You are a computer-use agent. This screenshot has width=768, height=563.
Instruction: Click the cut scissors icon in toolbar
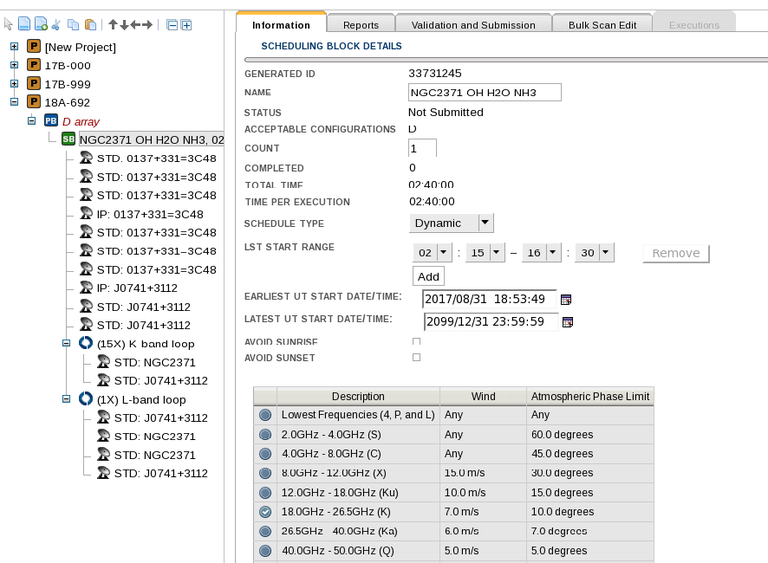click(x=56, y=24)
